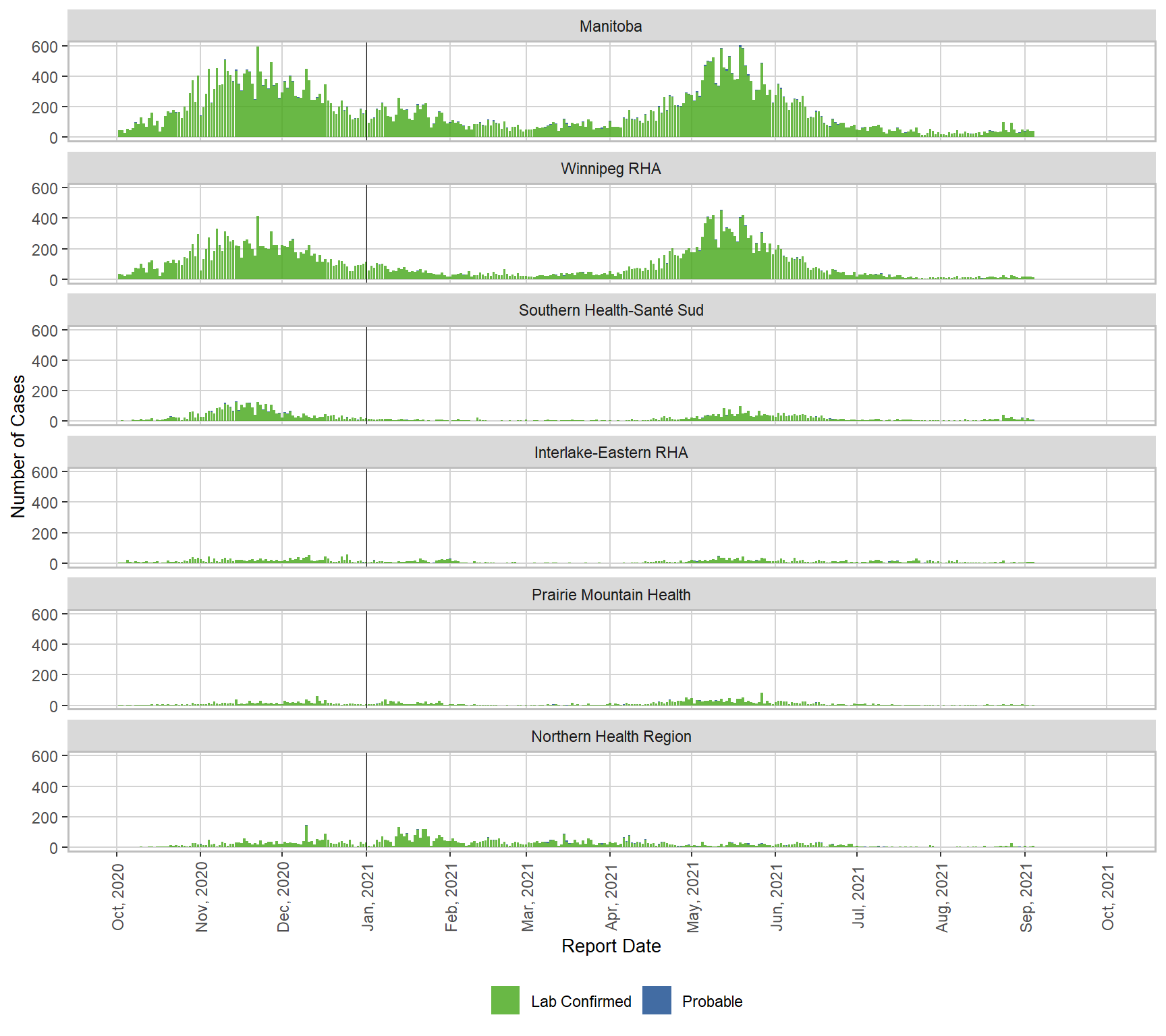This screenshot has height=1036, width=1166.
Task: Click the Sep, 2021 x-axis label
Action: point(1026,897)
